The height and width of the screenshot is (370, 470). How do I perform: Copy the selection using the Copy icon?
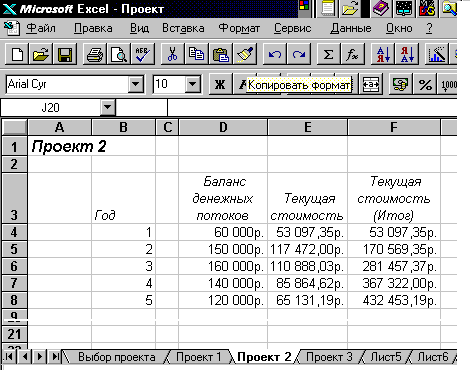(x=197, y=54)
